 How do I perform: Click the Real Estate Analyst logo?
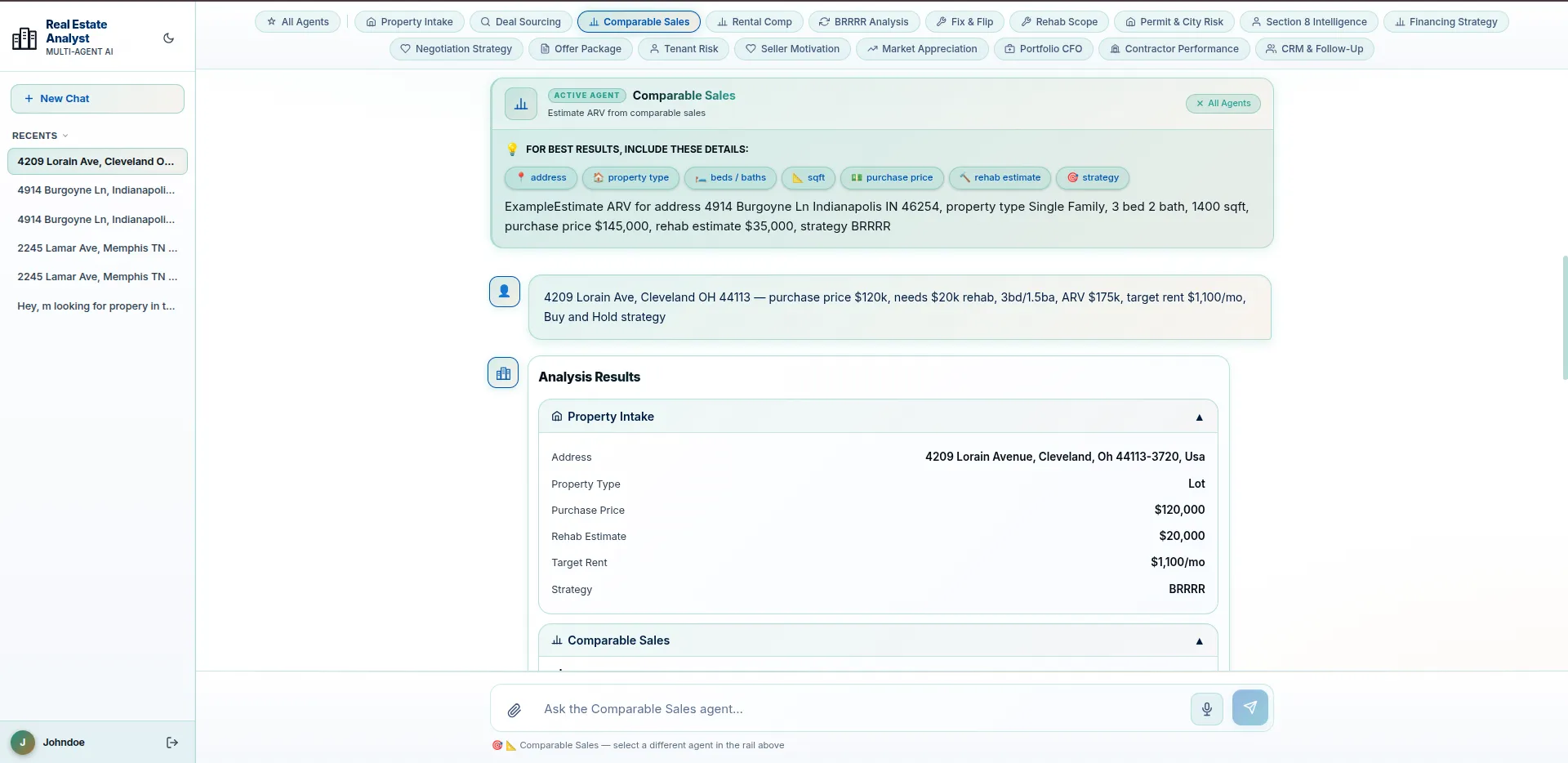pyautogui.click(x=24, y=38)
